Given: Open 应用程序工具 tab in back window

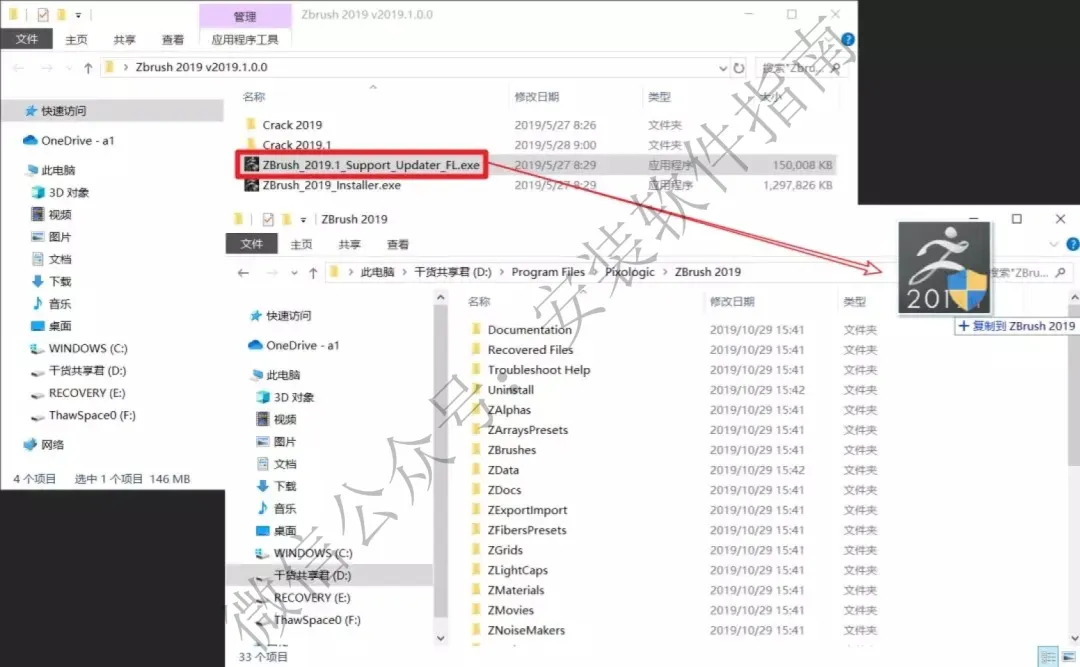Looking at the screenshot, I should click(245, 40).
